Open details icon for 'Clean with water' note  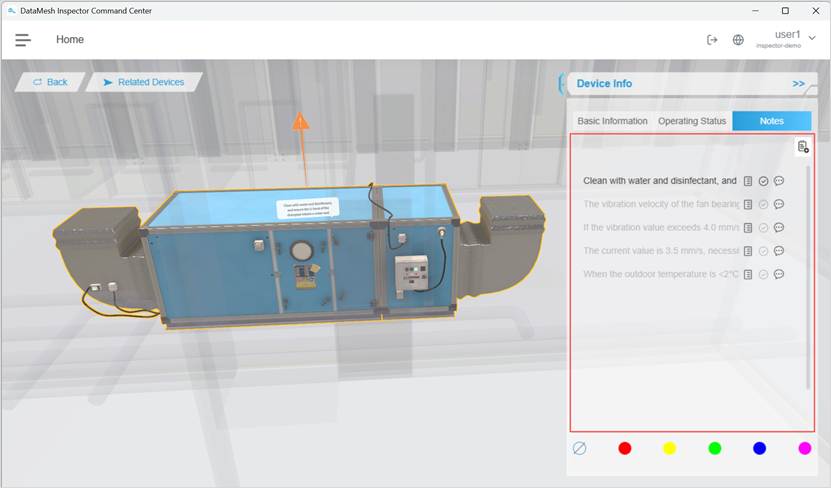tap(748, 181)
